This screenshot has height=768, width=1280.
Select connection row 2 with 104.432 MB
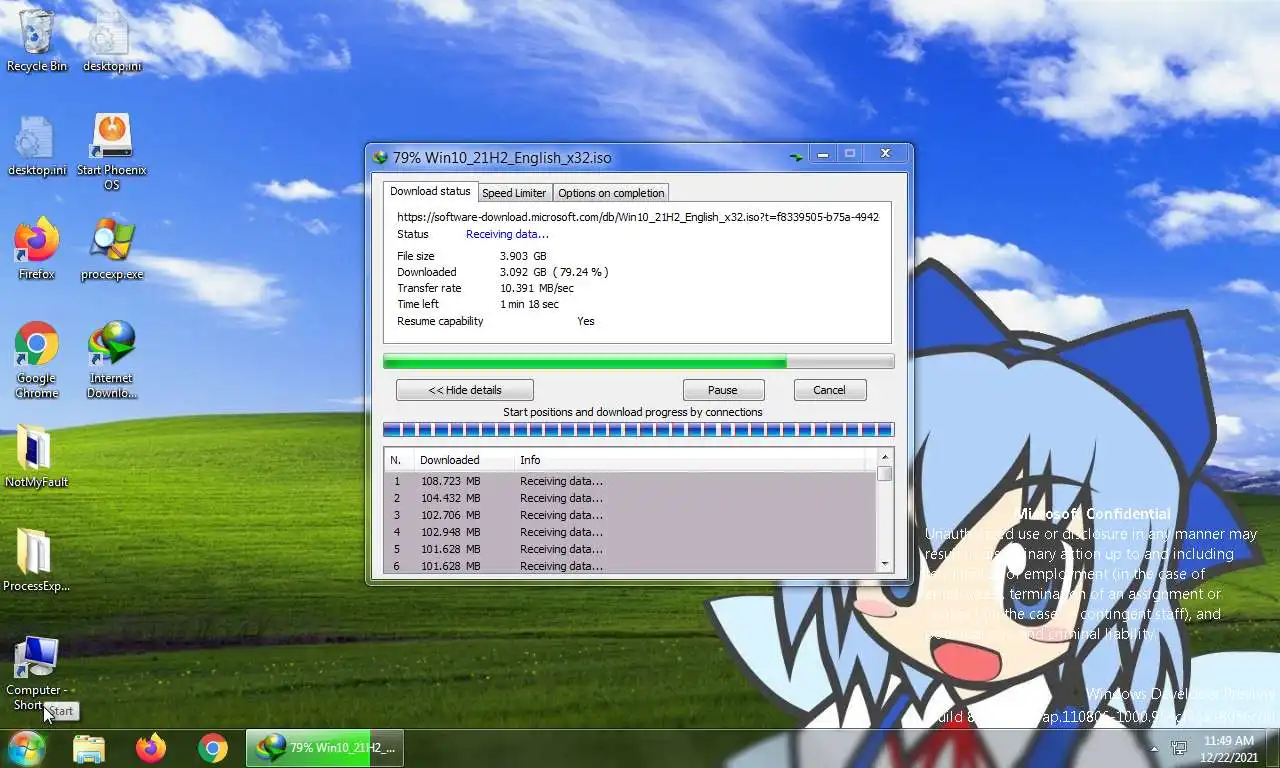click(x=630, y=498)
